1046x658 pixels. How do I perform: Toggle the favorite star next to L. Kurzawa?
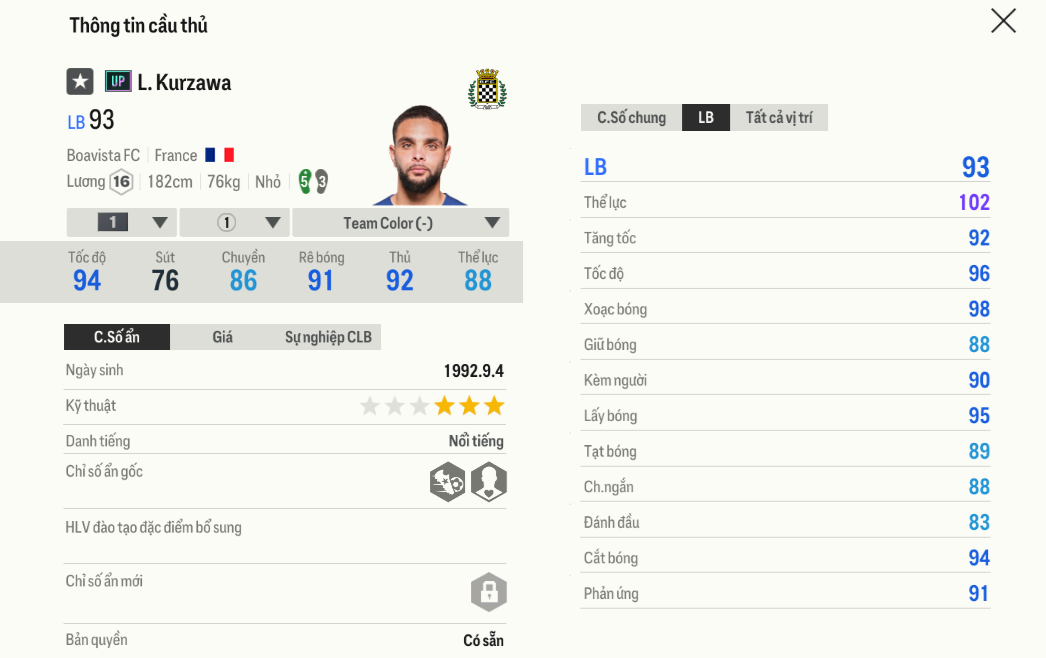pos(80,81)
